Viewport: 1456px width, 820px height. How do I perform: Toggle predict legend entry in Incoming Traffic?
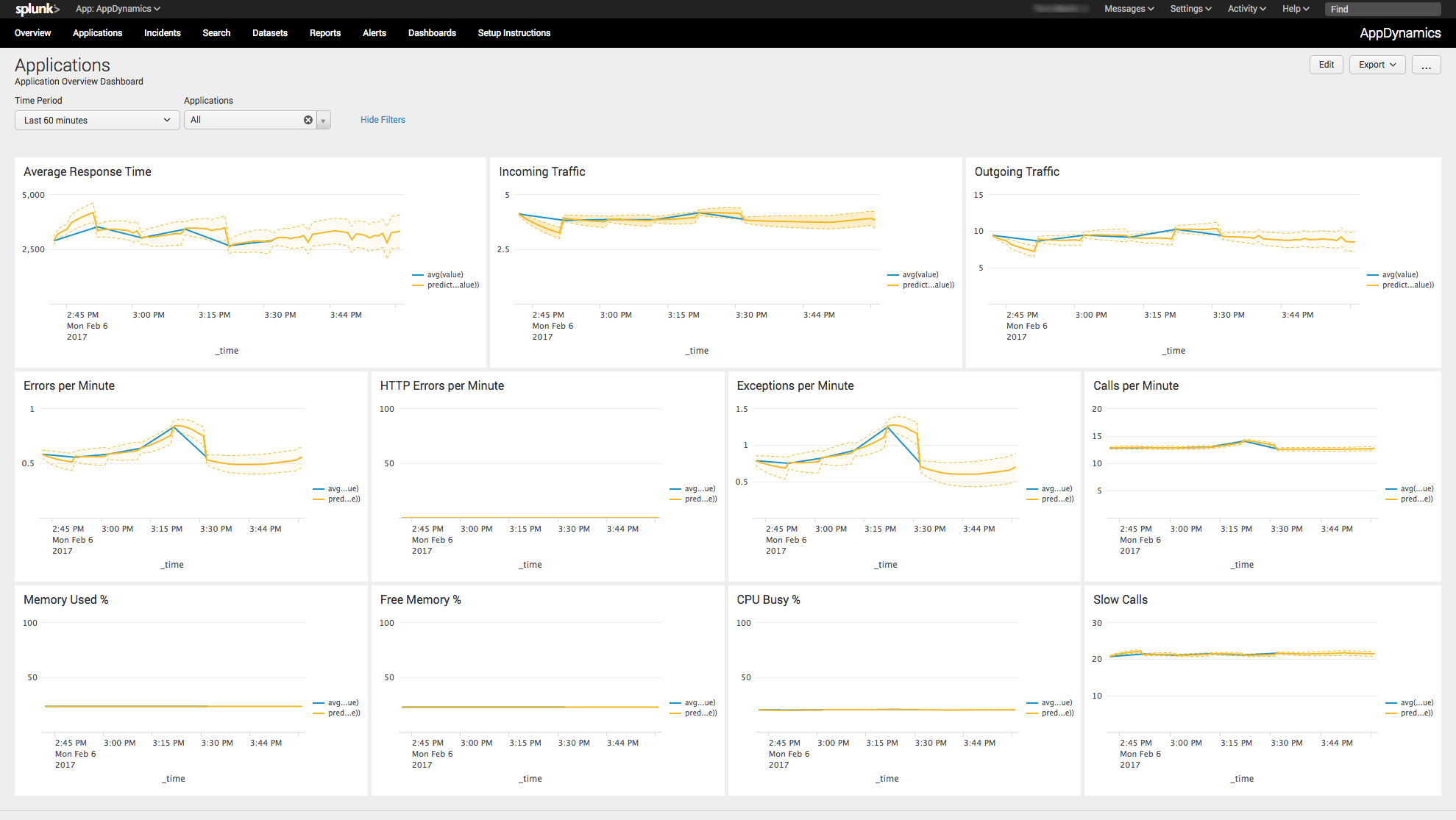(928, 285)
